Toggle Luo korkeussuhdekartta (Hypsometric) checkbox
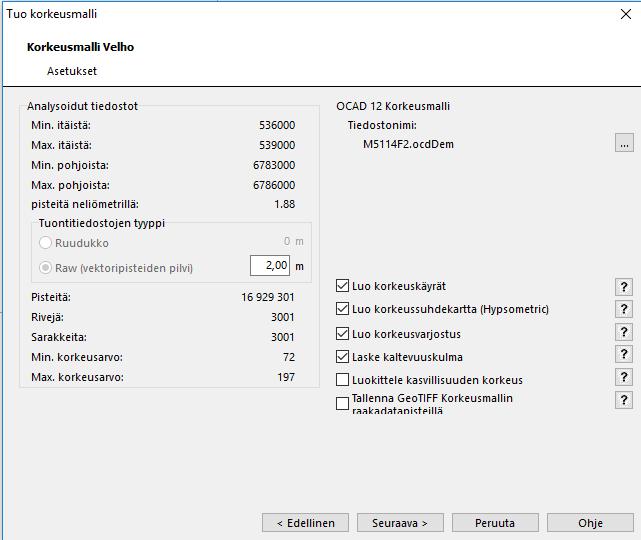This screenshot has height=540, width=641. 342,309
